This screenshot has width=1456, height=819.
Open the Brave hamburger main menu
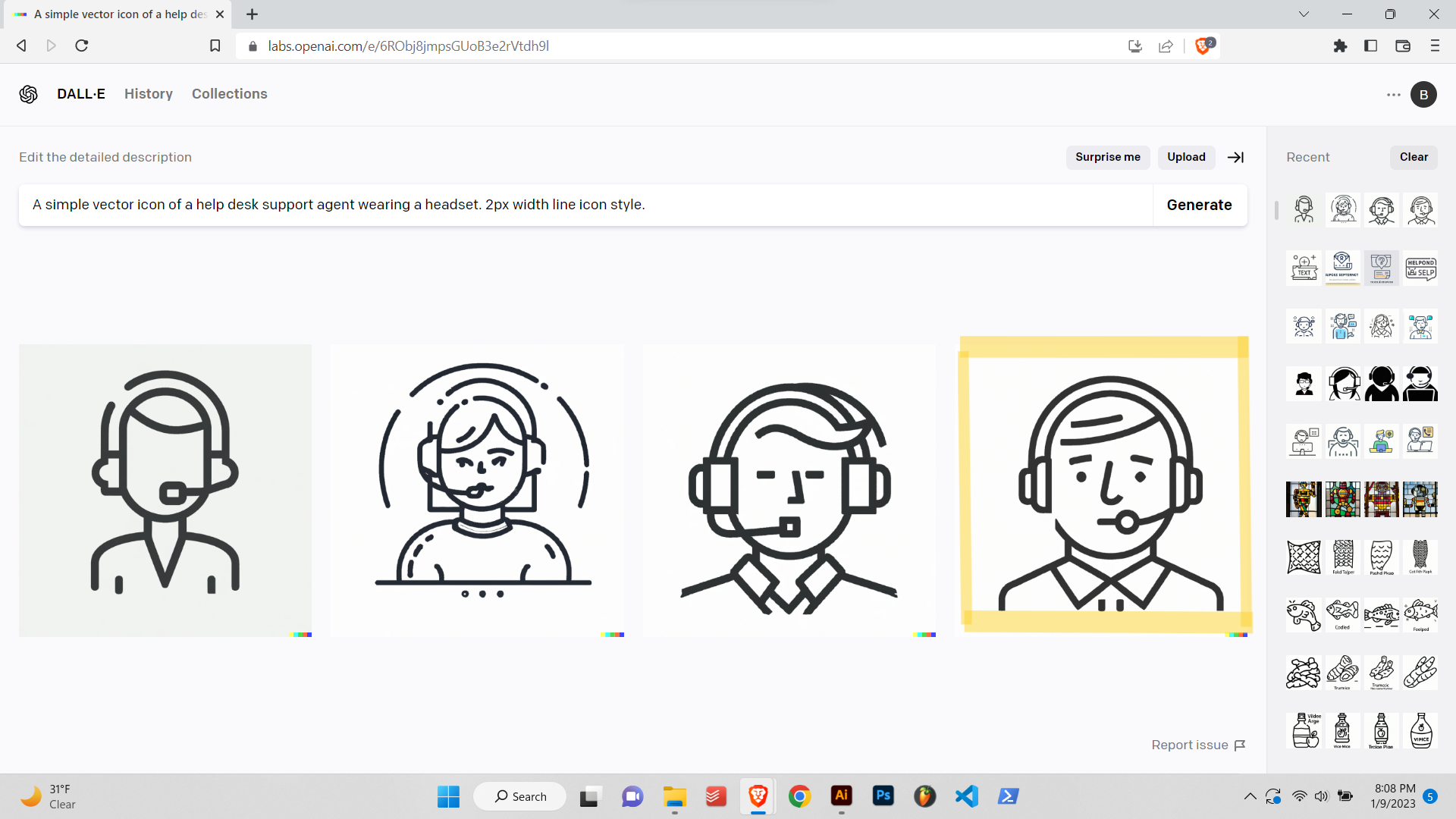pyautogui.click(x=1434, y=46)
